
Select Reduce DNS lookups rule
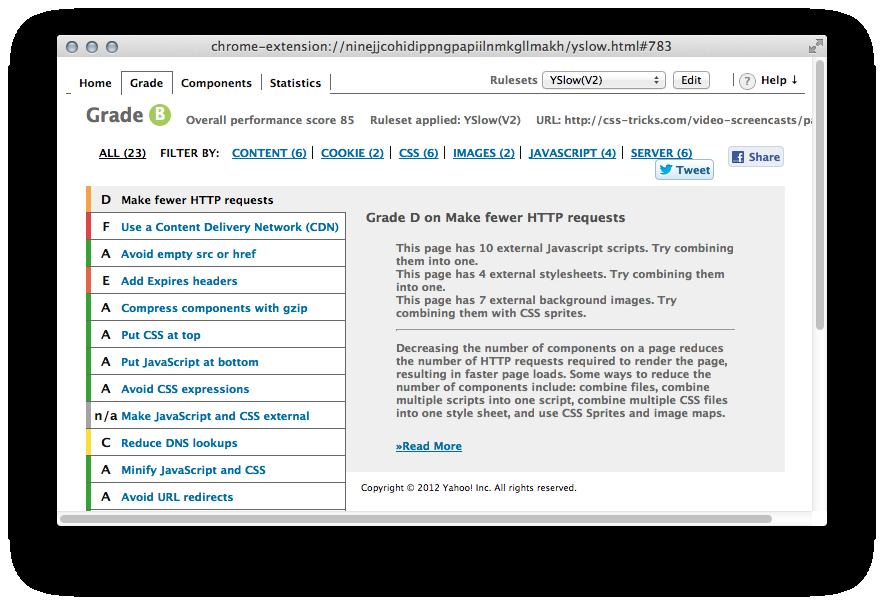[x=216, y=443]
